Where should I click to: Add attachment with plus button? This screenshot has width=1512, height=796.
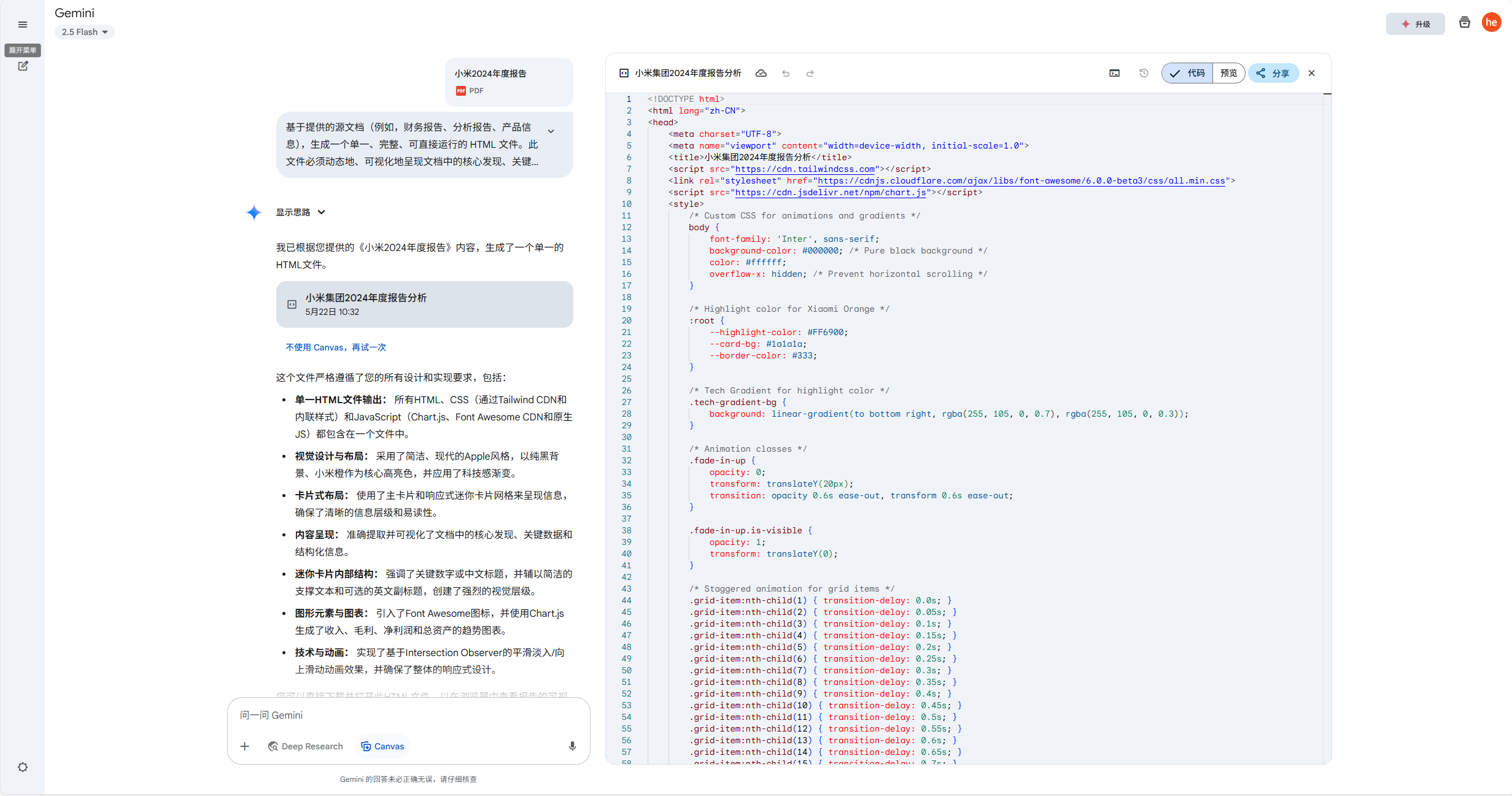[244, 746]
